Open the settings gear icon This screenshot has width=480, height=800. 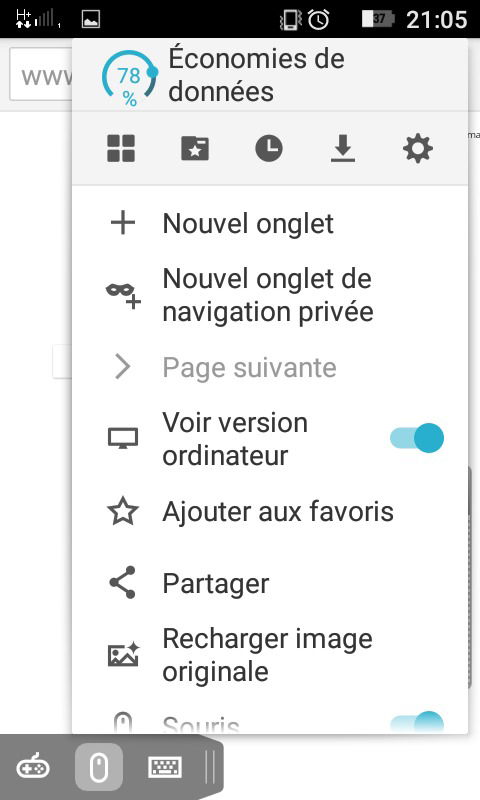pos(418,148)
